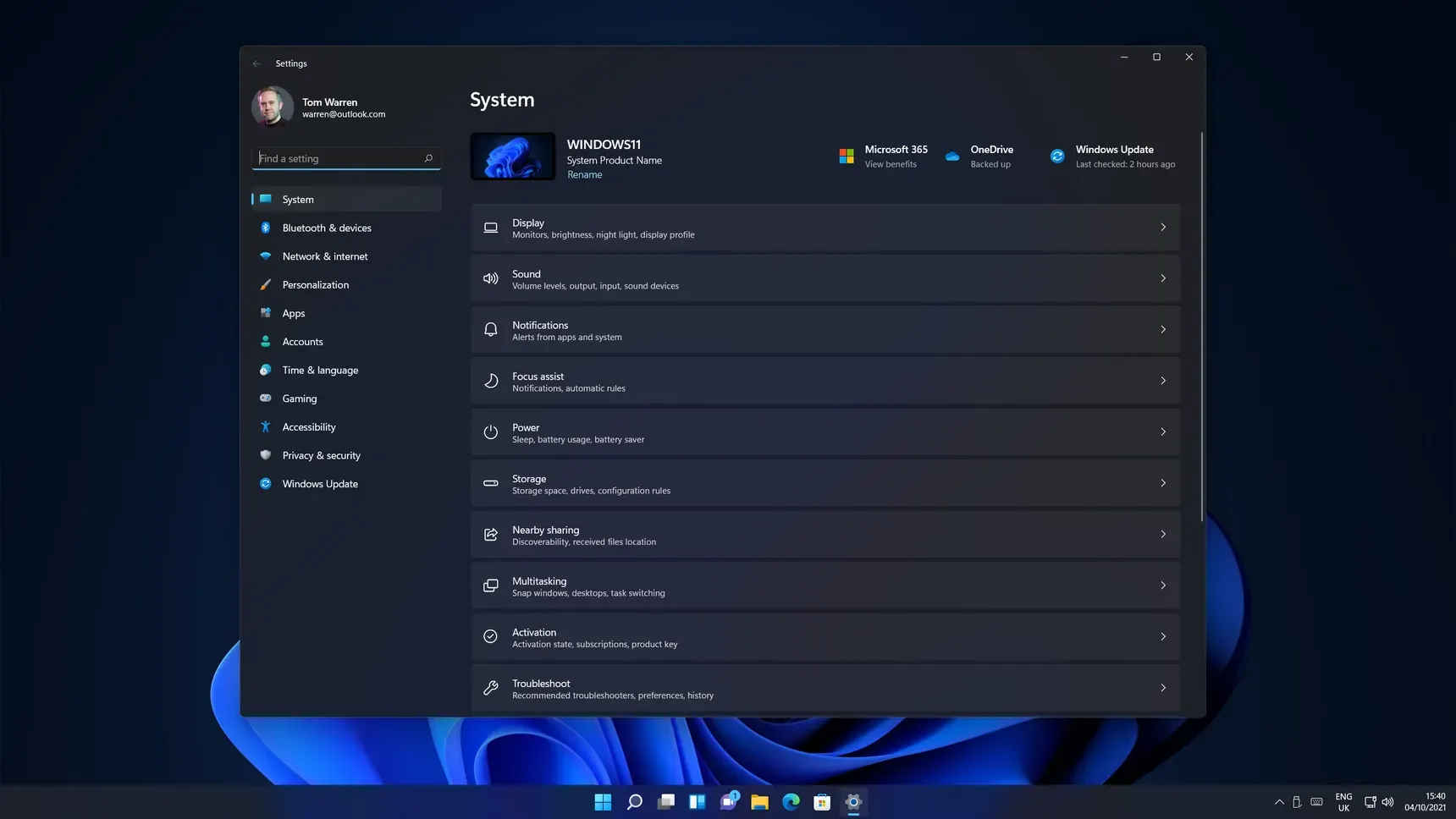Expand the Troubleshoot row chevron

click(1162, 688)
